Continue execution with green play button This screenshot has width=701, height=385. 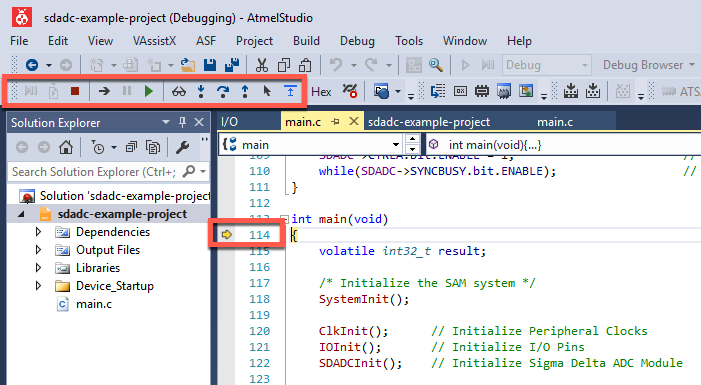tap(149, 91)
